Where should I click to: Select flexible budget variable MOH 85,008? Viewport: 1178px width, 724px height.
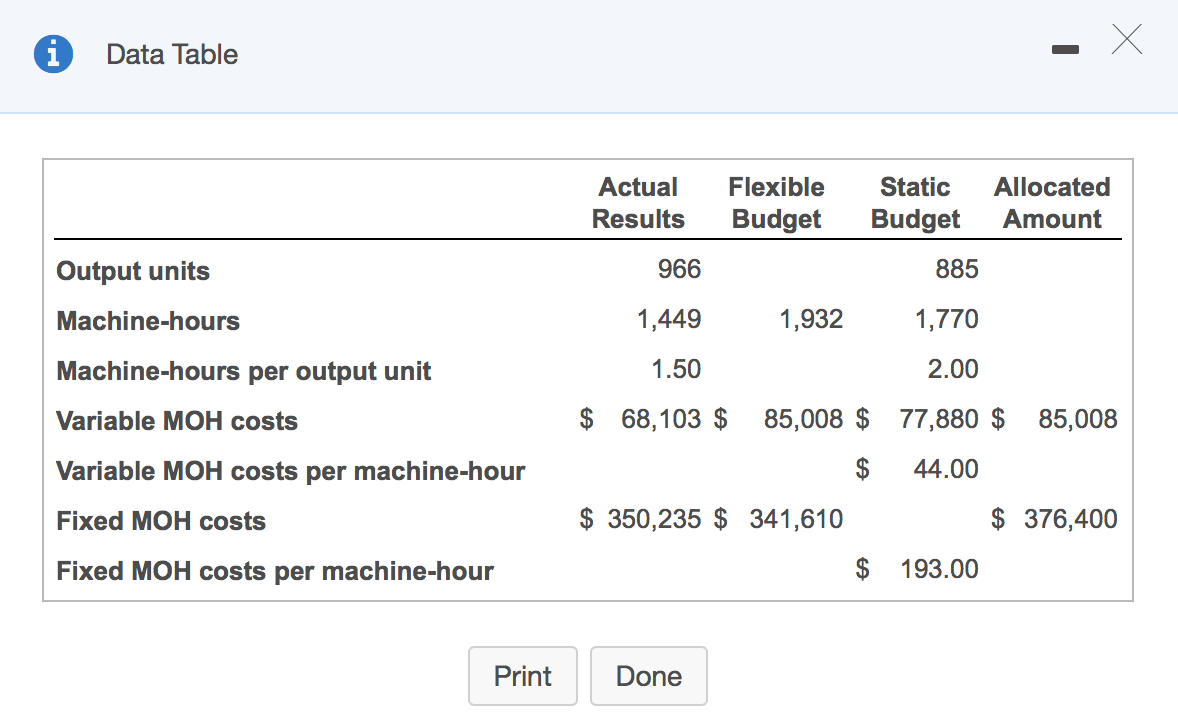pyautogui.click(x=803, y=419)
